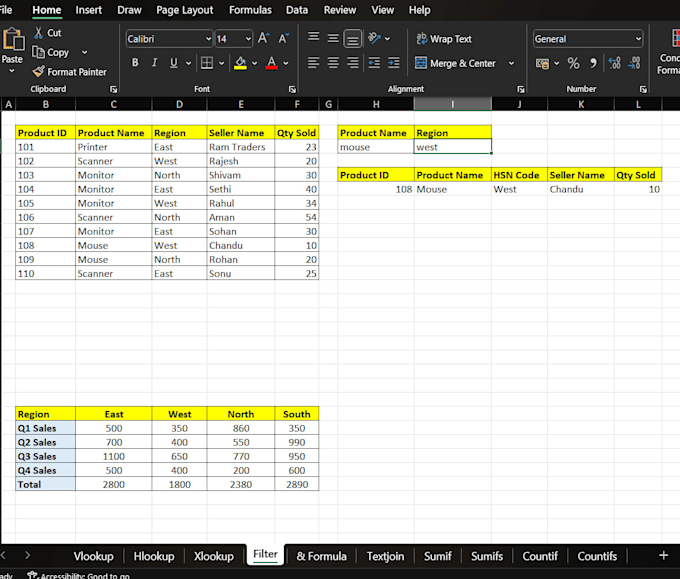This screenshot has width=680, height=579.
Task: Decrease decimal places
Action: 634,63
